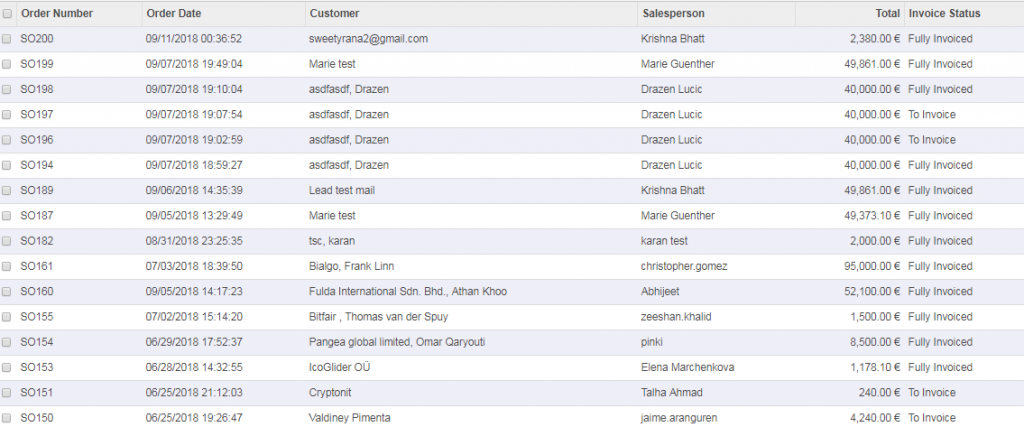Sort by the Salesperson column

click(672, 14)
